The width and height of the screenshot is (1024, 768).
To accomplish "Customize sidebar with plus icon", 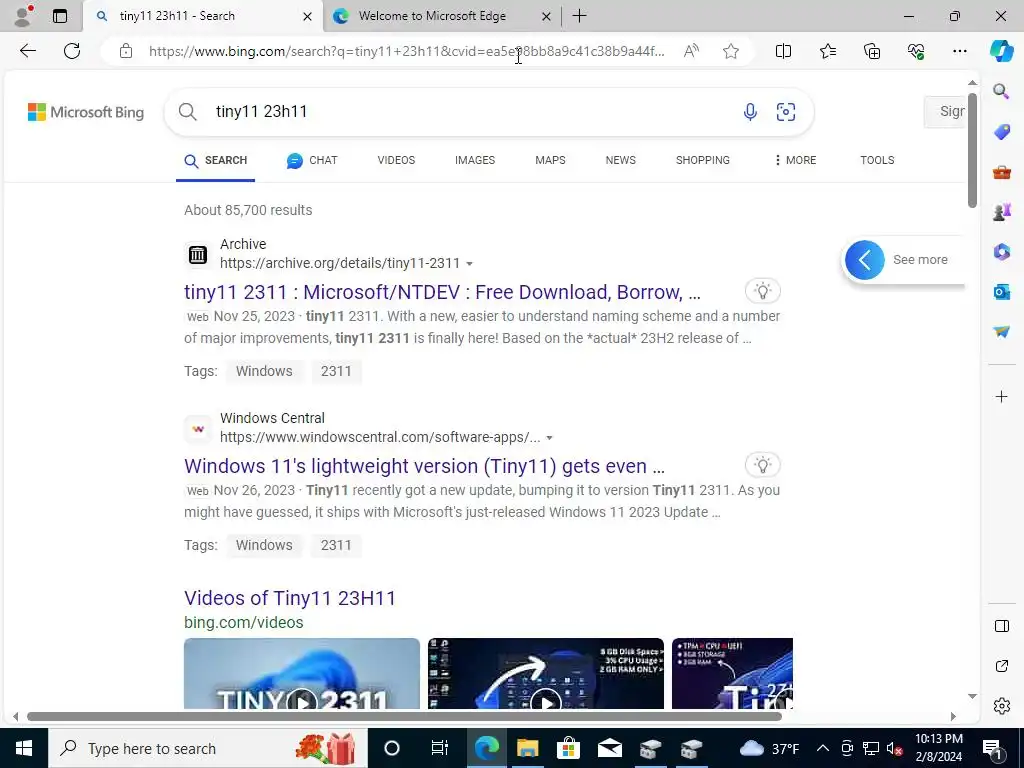I will tap(1001, 396).
